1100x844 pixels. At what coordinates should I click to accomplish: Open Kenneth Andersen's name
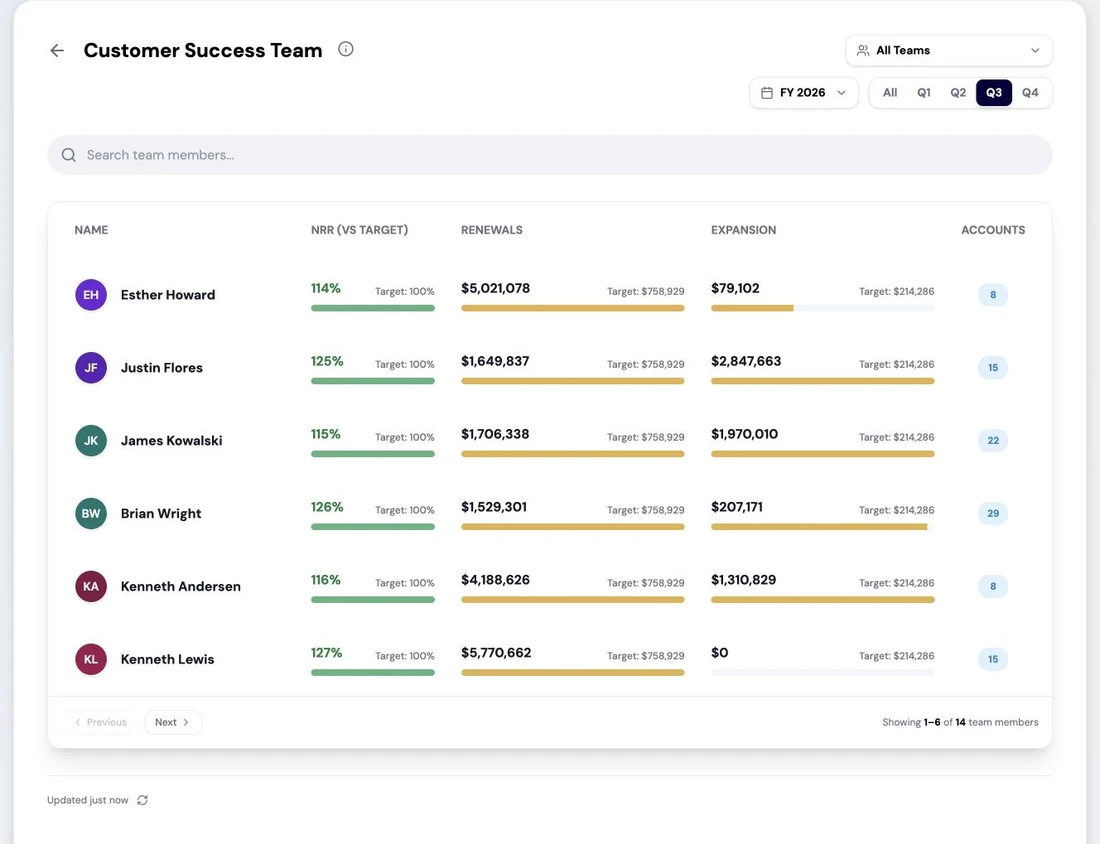[x=180, y=587]
